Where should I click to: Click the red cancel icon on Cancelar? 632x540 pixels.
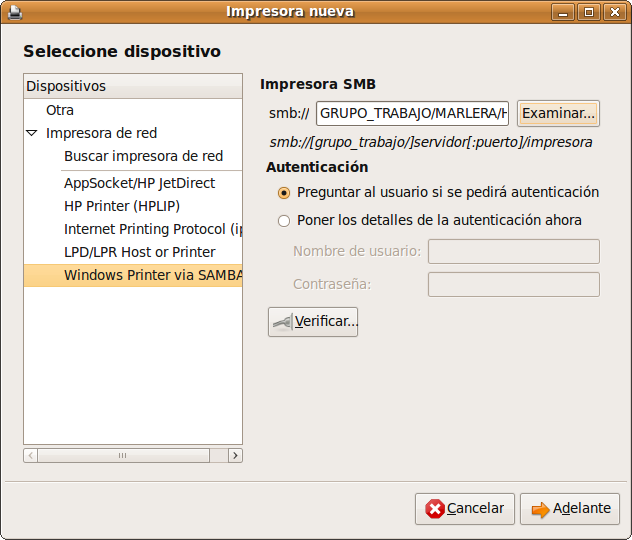coord(435,509)
